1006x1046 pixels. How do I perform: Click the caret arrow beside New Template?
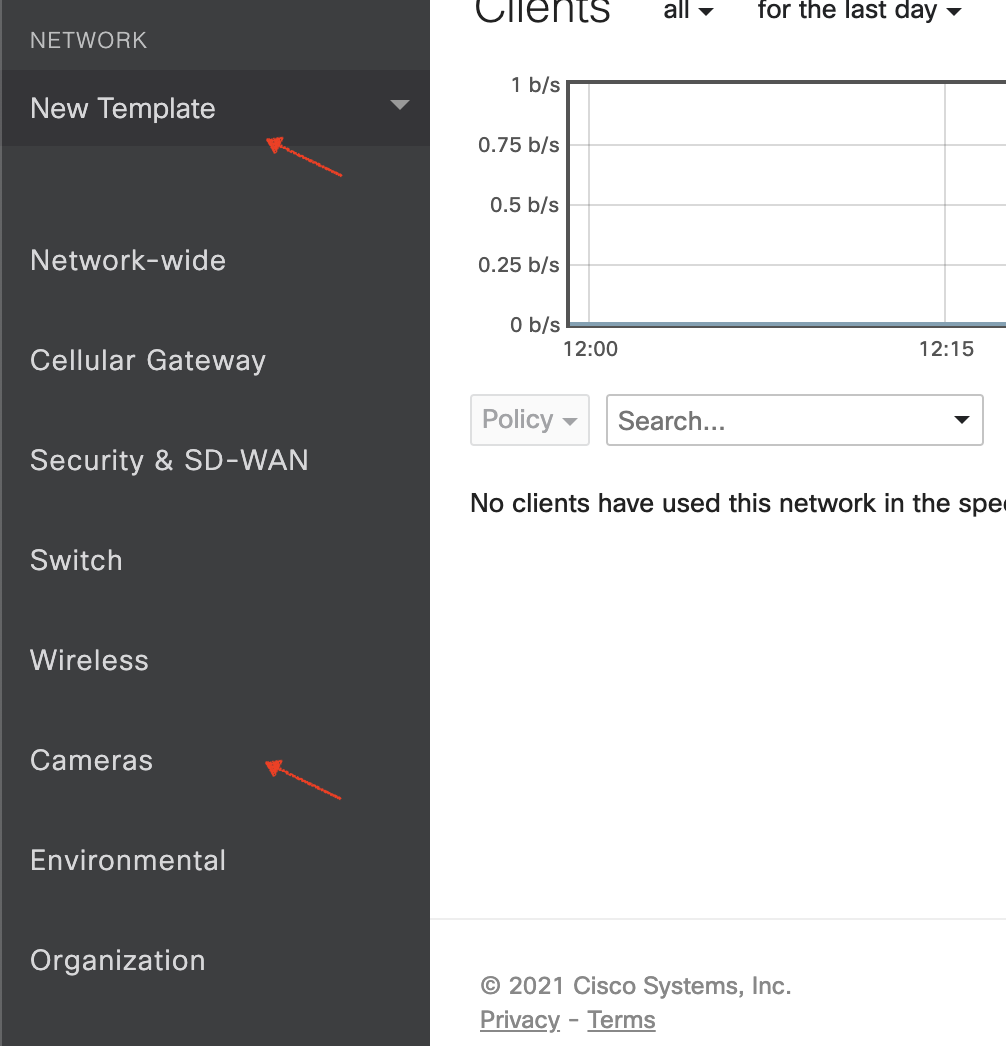click(x=400, y=105)
